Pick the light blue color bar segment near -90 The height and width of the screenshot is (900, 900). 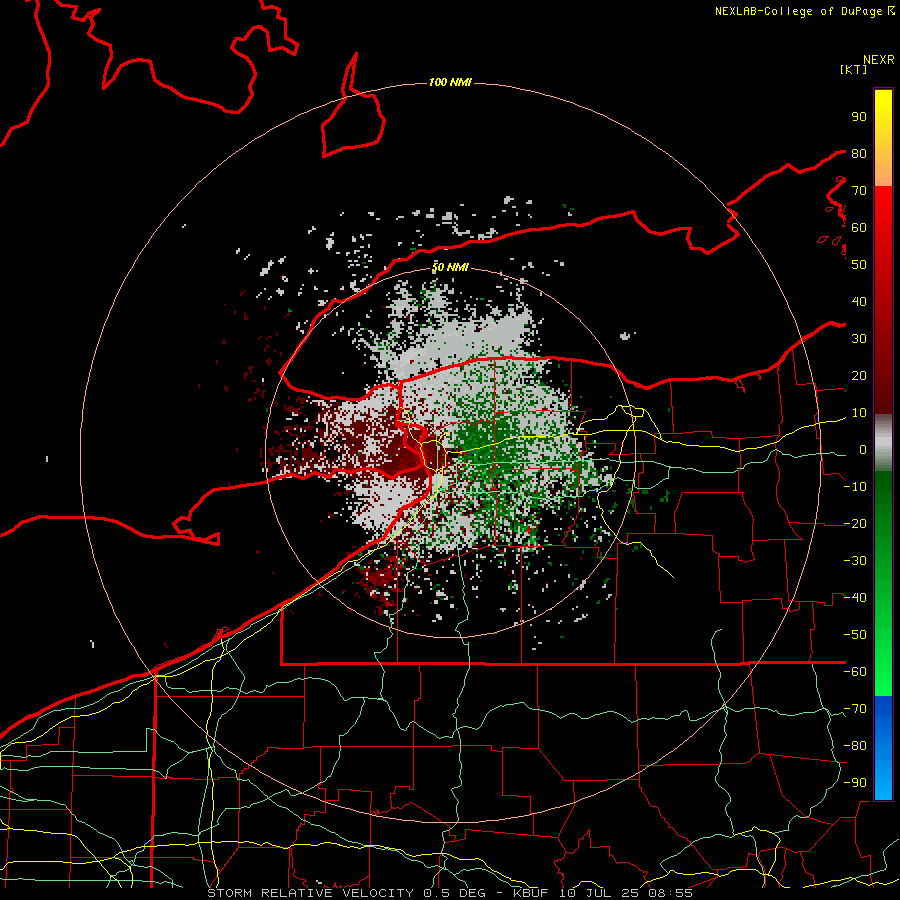pyautogui.click(x=883, y=781)
